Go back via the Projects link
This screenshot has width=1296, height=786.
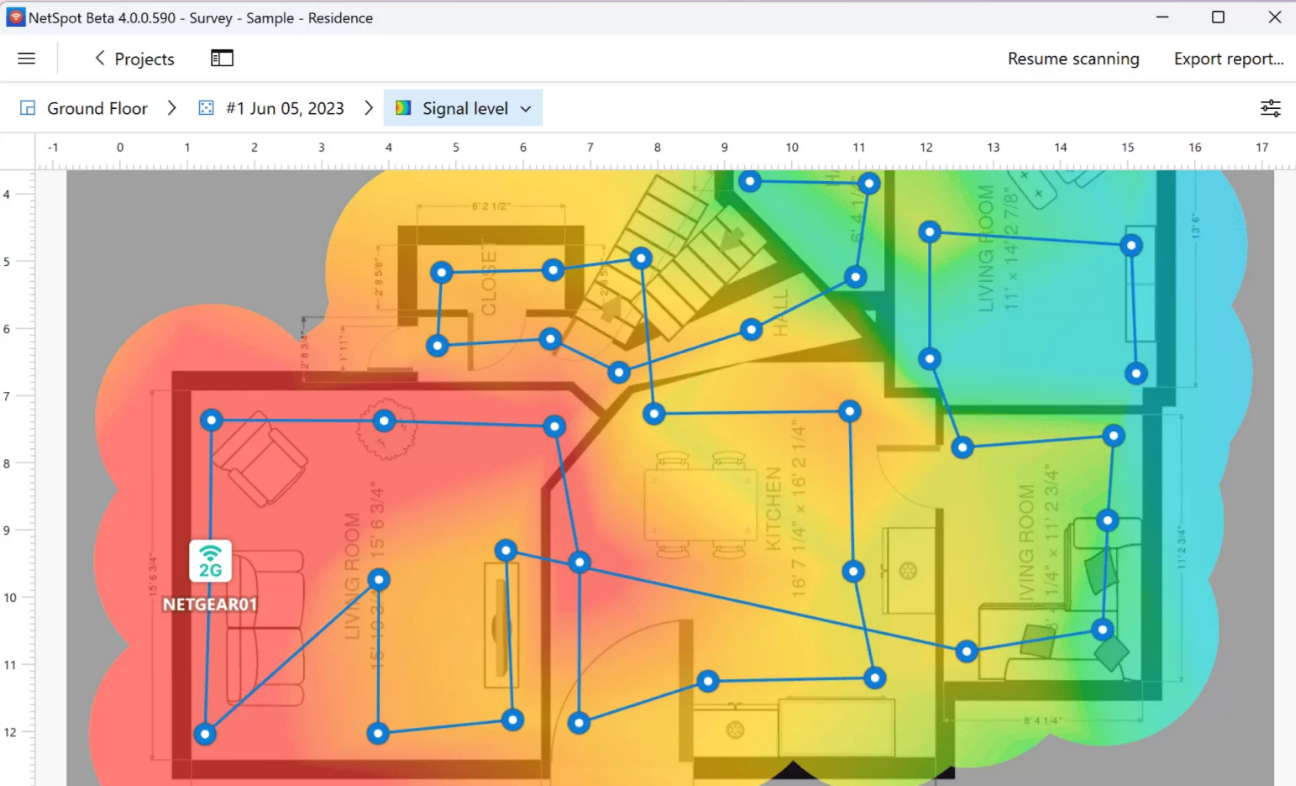click(143, 58)
